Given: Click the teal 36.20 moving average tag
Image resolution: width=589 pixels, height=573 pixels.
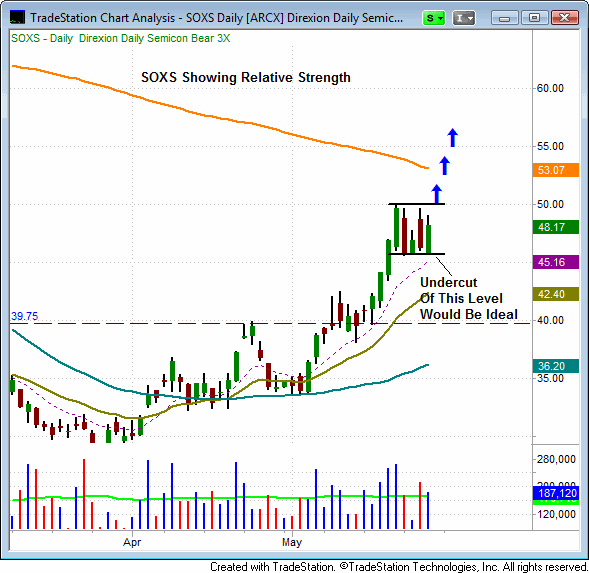Looking at the screenshot, I should (556, 366).
